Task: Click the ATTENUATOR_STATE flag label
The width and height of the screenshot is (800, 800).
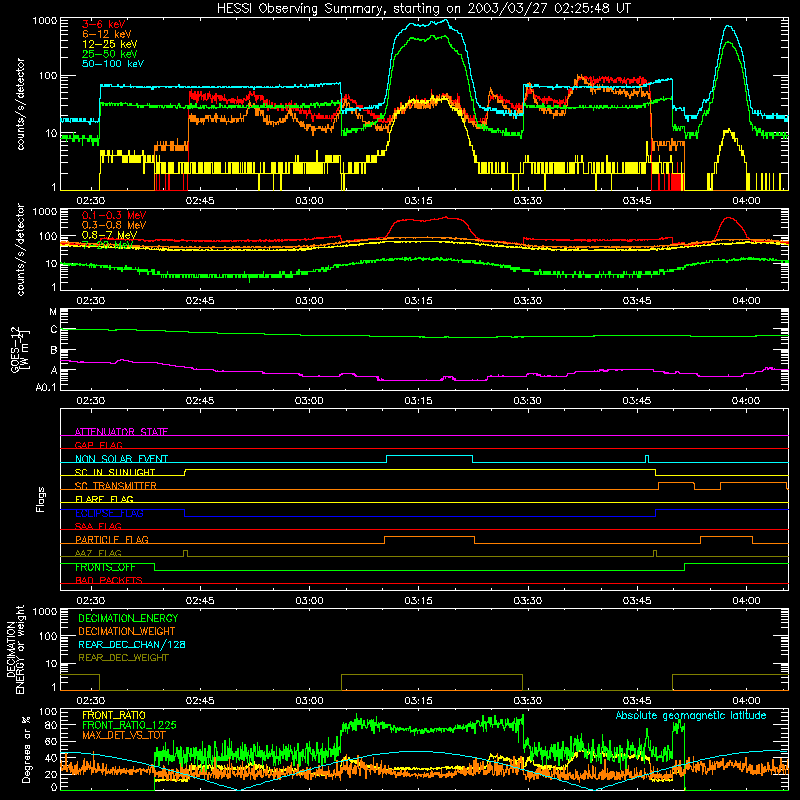Action: (x=121, y=432)
